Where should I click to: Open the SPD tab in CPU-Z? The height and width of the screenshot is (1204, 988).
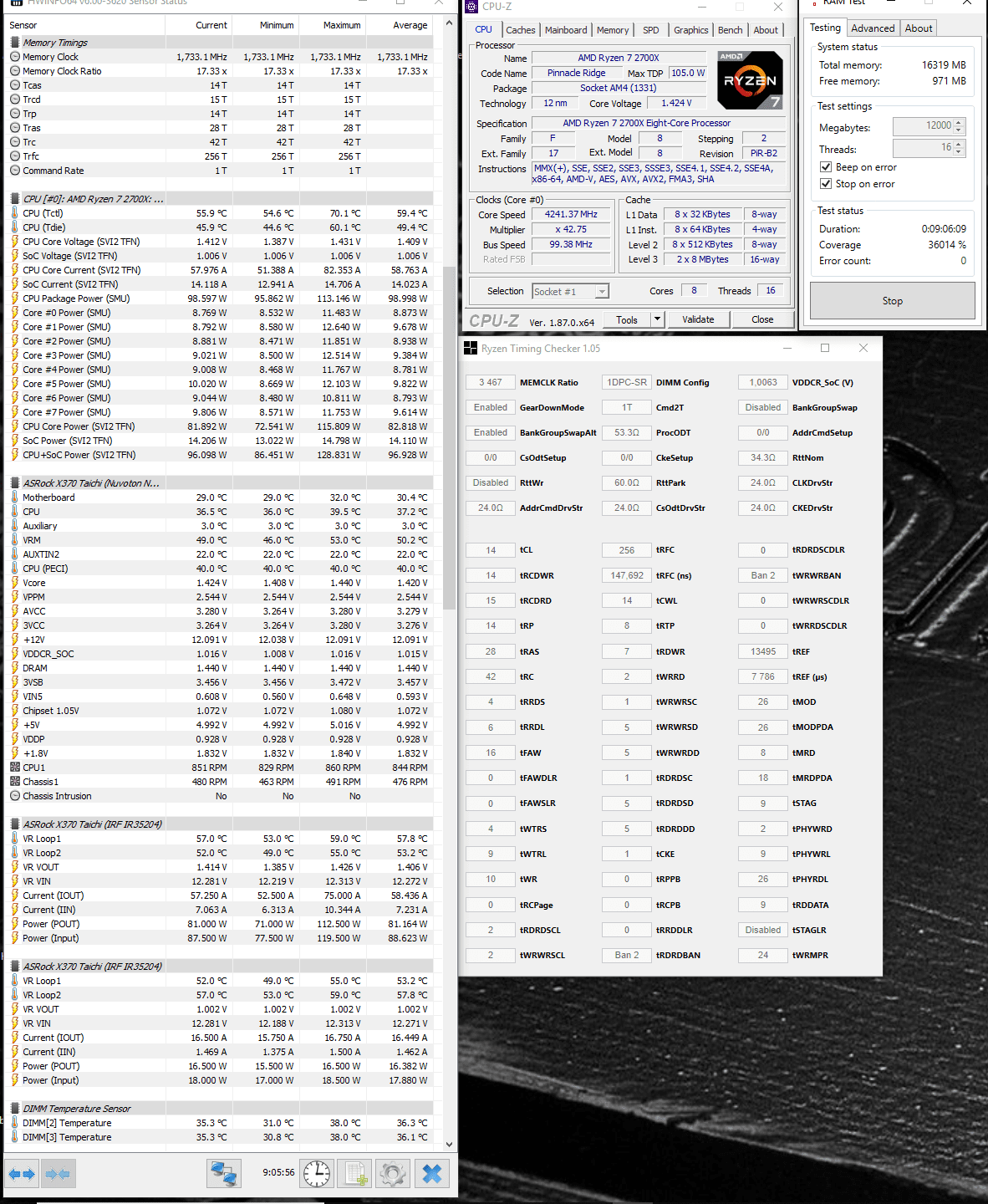[x=651, y=30]
